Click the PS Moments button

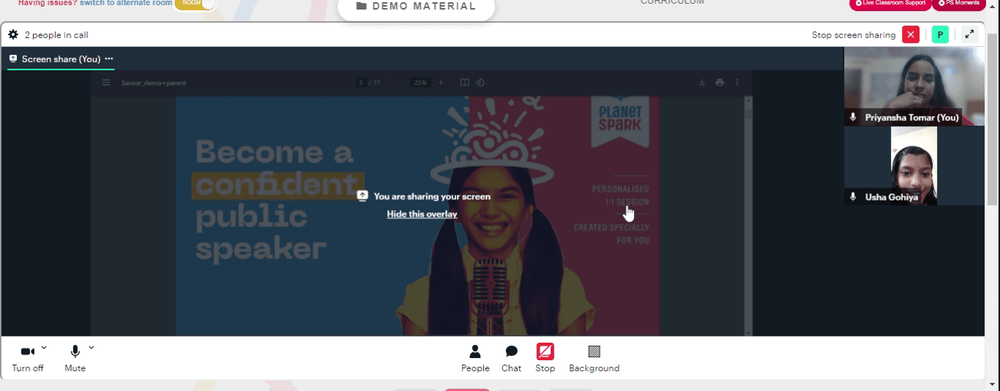pyautogui.click(x=959, y=4)
